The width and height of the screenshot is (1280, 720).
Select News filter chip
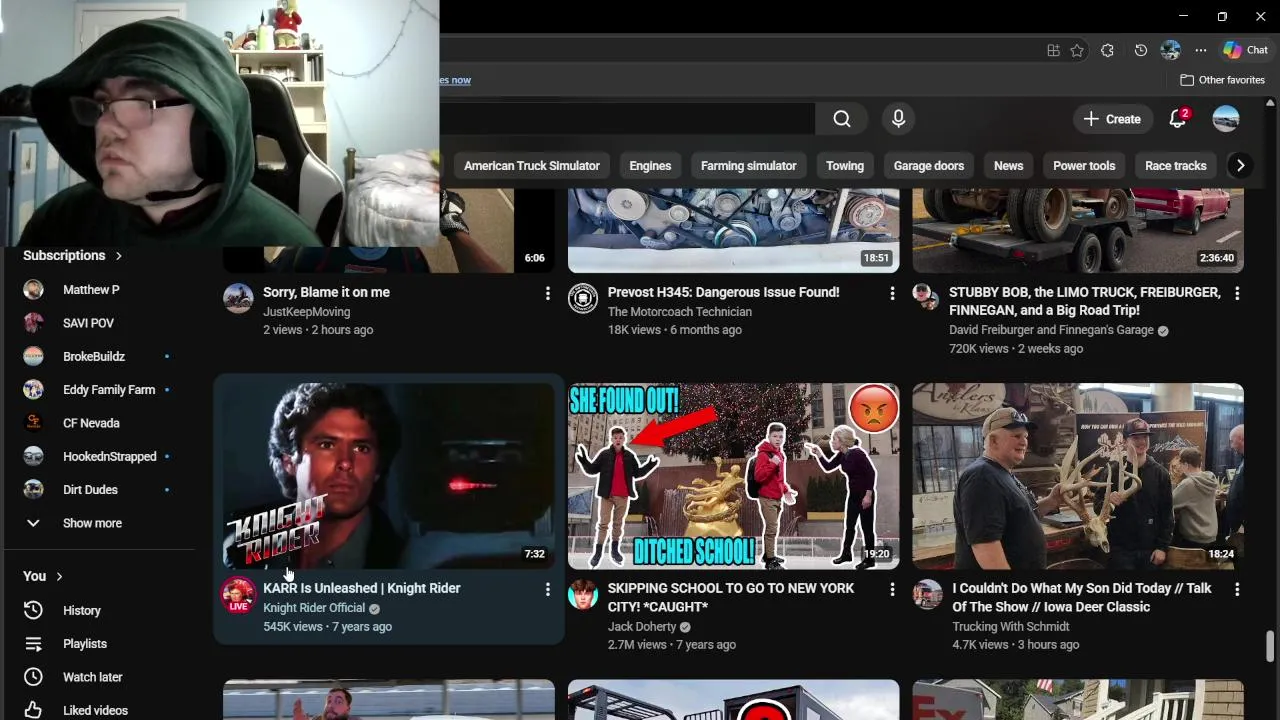[x=1008, y=166]
